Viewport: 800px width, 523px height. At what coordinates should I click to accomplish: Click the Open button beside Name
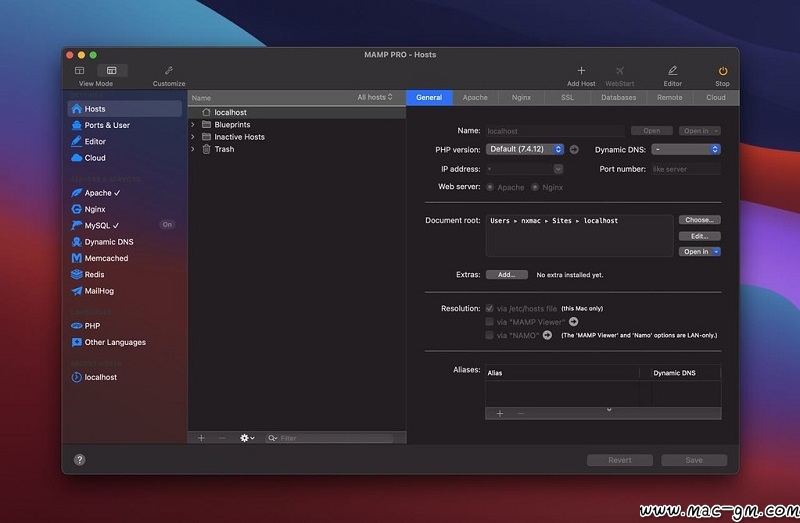pos(652,131)
